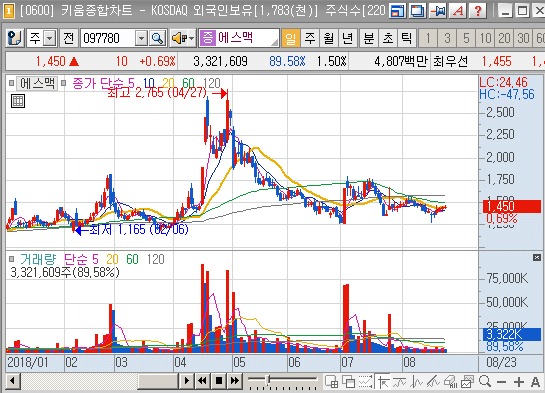Click the interval 20 button

[504, 38]
